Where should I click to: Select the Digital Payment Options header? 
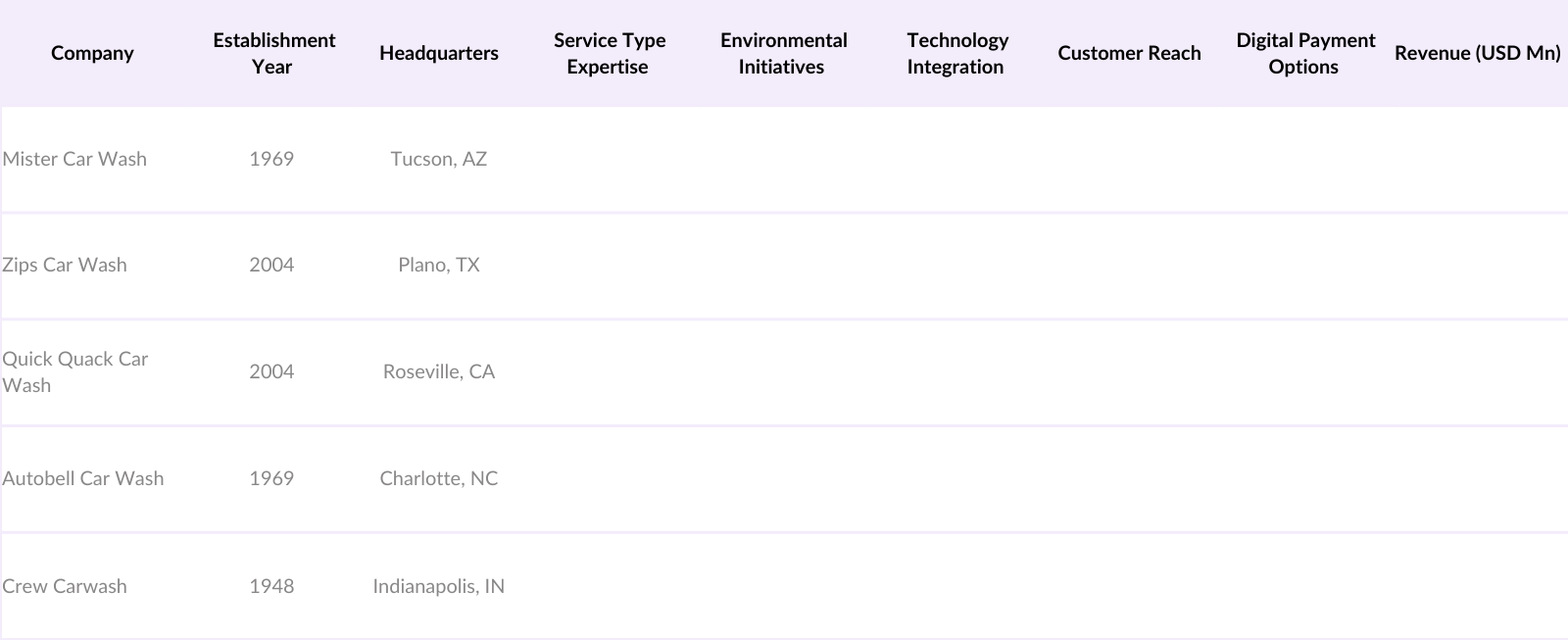point(1304,53)
